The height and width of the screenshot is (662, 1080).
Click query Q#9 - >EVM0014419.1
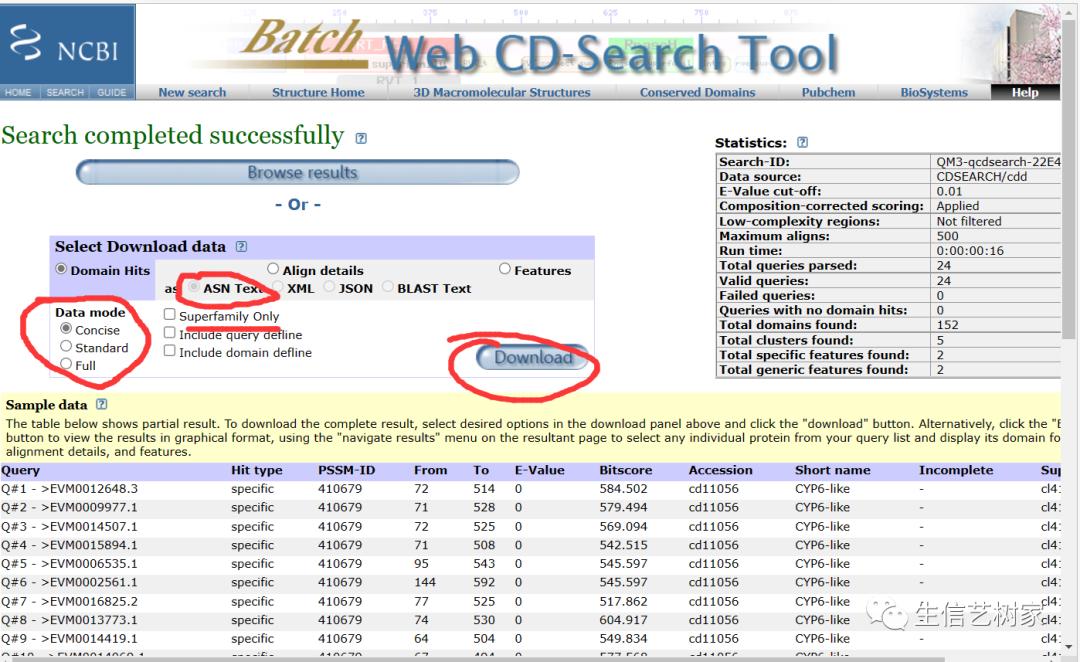click(x=70, y=639)
